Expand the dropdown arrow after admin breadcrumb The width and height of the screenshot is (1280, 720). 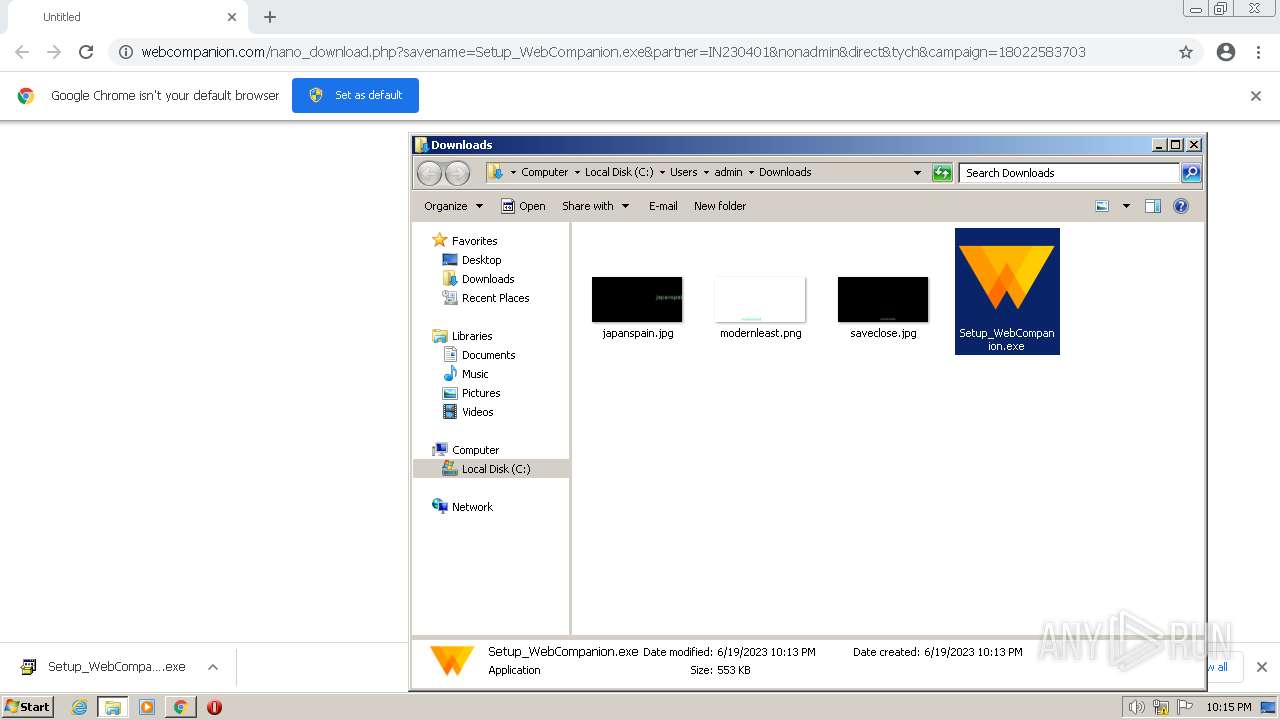coord(751,172)
